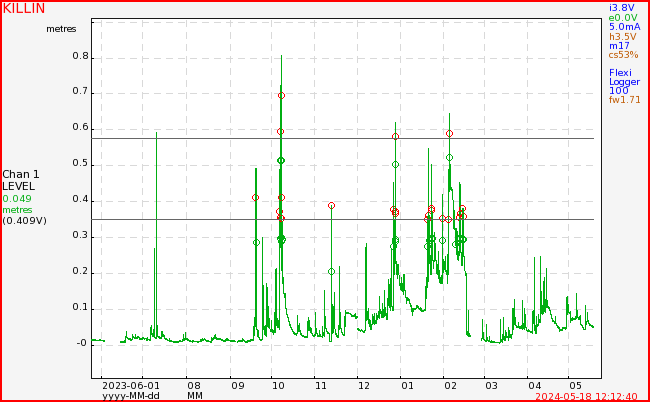Click the 09 month x-axis label
Viewport: 650px width, 402px height.
pyautogui.click(x=238, y=386)
